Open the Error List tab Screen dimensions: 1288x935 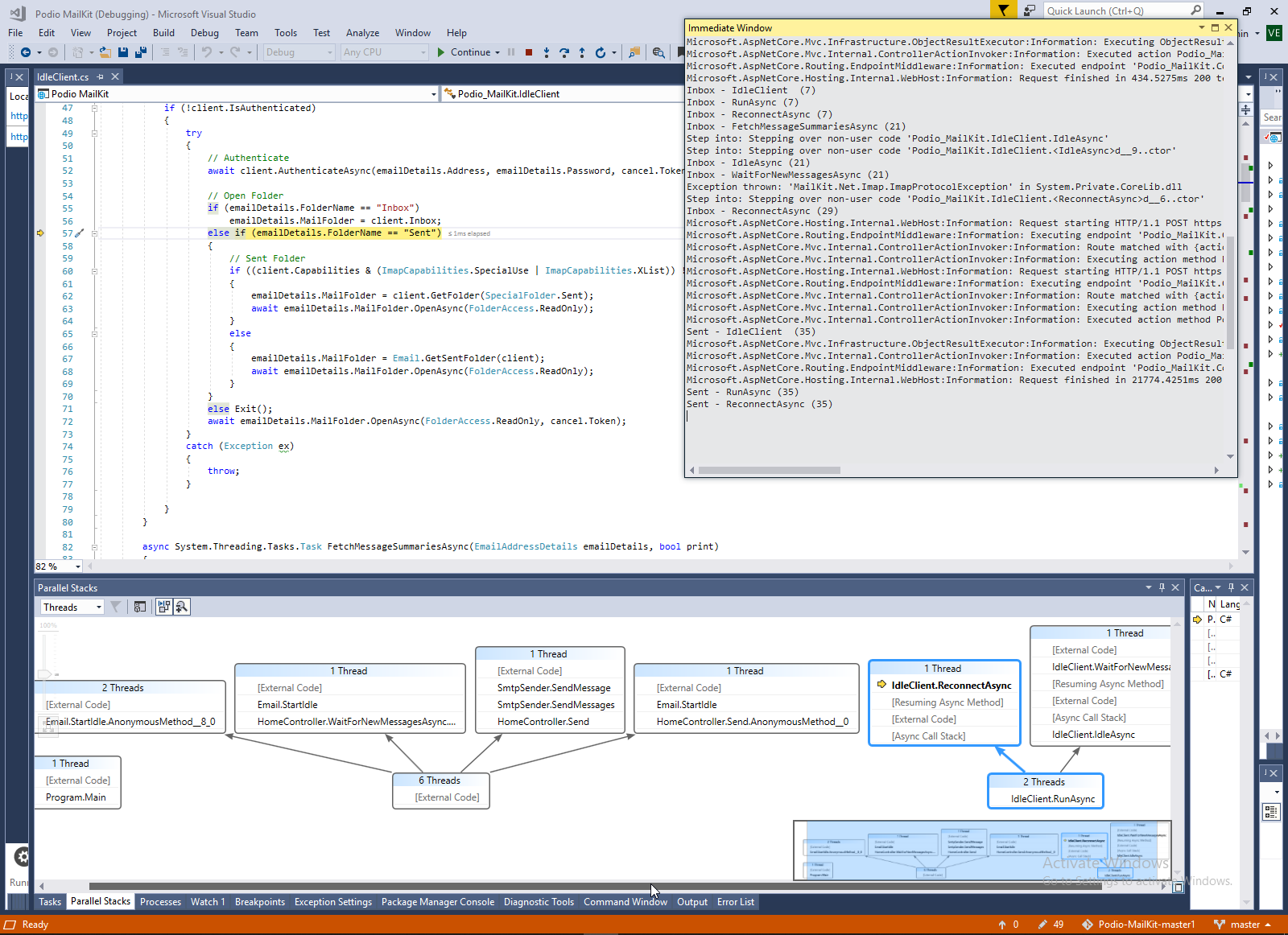(x=736, y=902)
